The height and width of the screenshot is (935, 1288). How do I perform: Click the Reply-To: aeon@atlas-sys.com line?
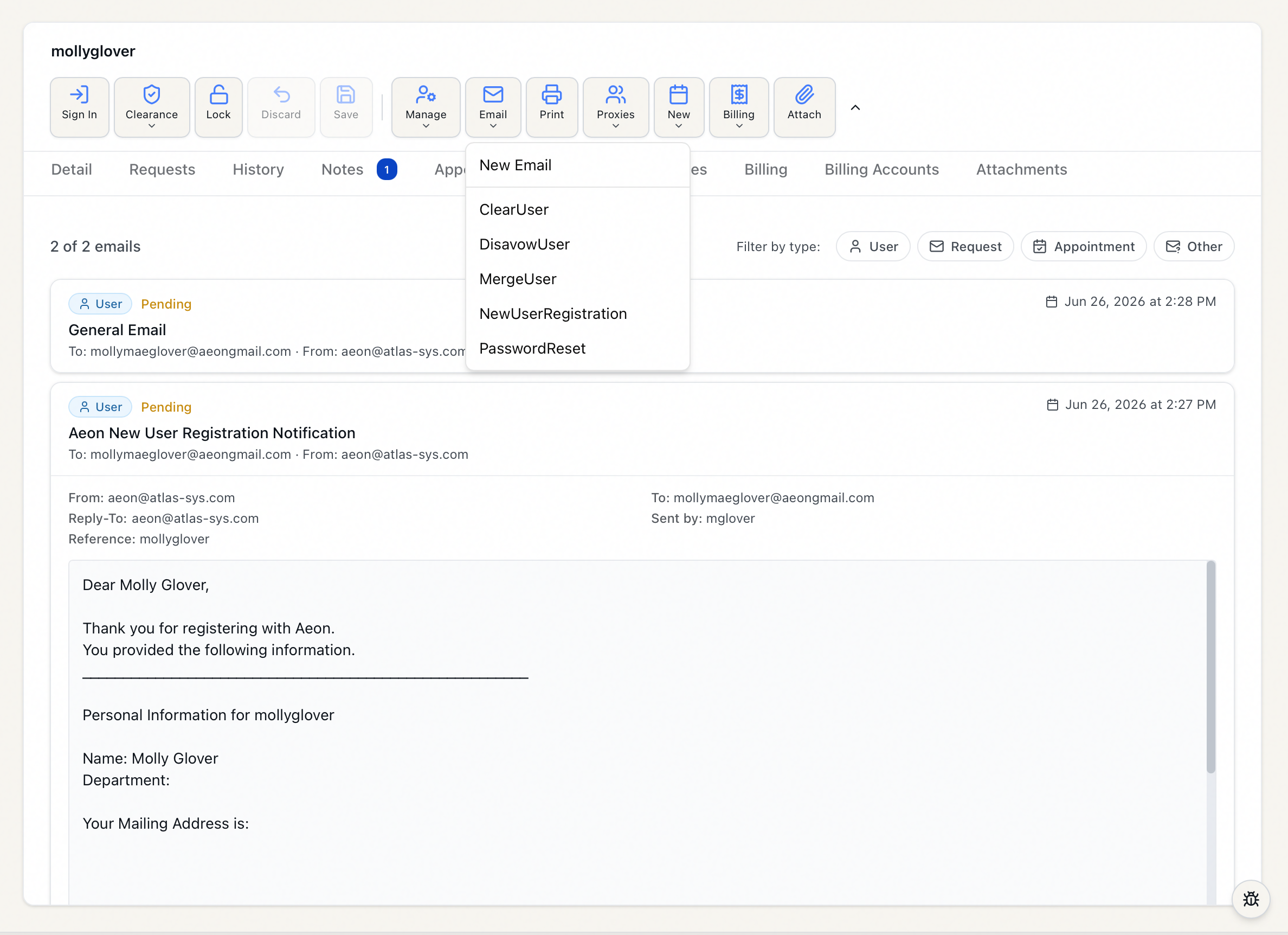pos(164,518)
